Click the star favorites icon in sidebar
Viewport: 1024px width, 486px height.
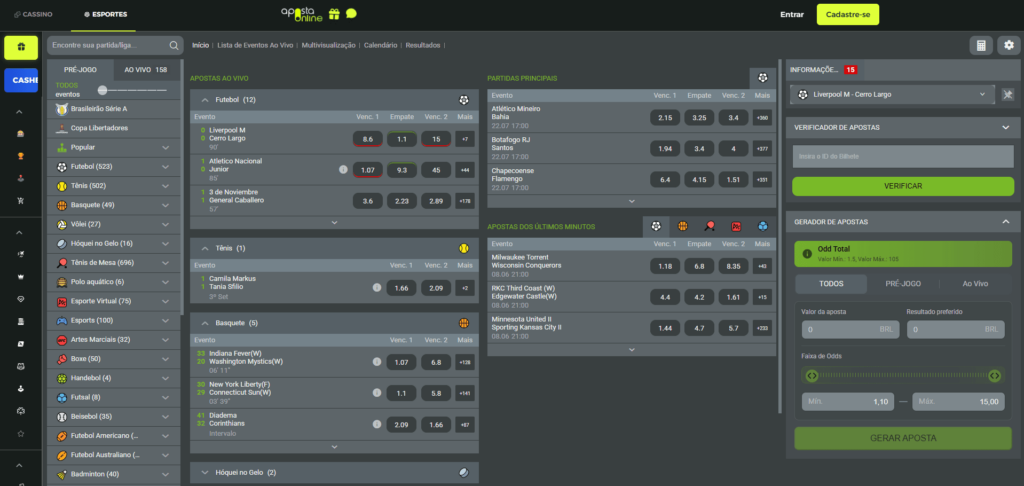click(20, 433)
